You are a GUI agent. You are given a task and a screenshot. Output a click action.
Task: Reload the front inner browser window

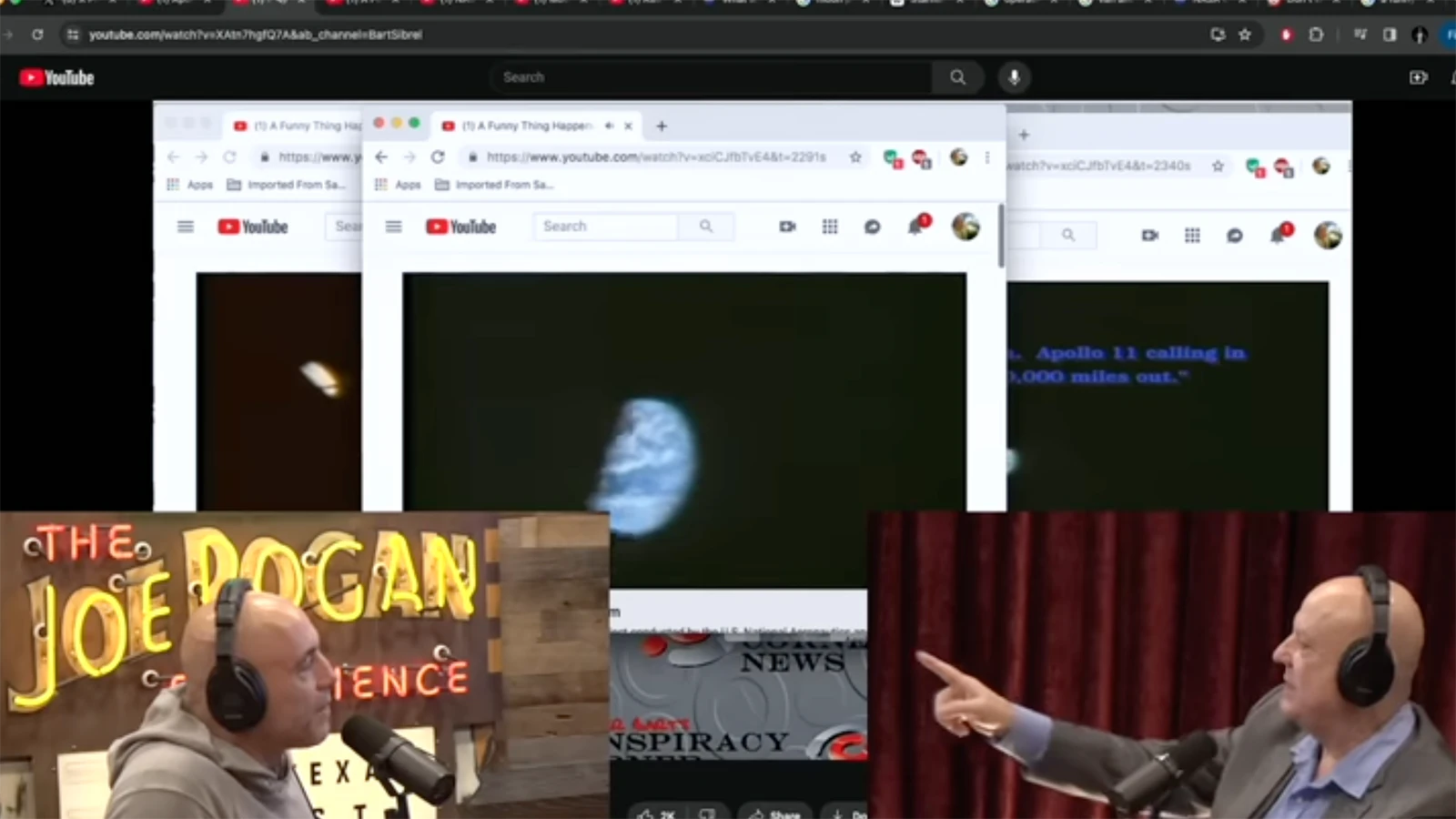coord(438,157)
